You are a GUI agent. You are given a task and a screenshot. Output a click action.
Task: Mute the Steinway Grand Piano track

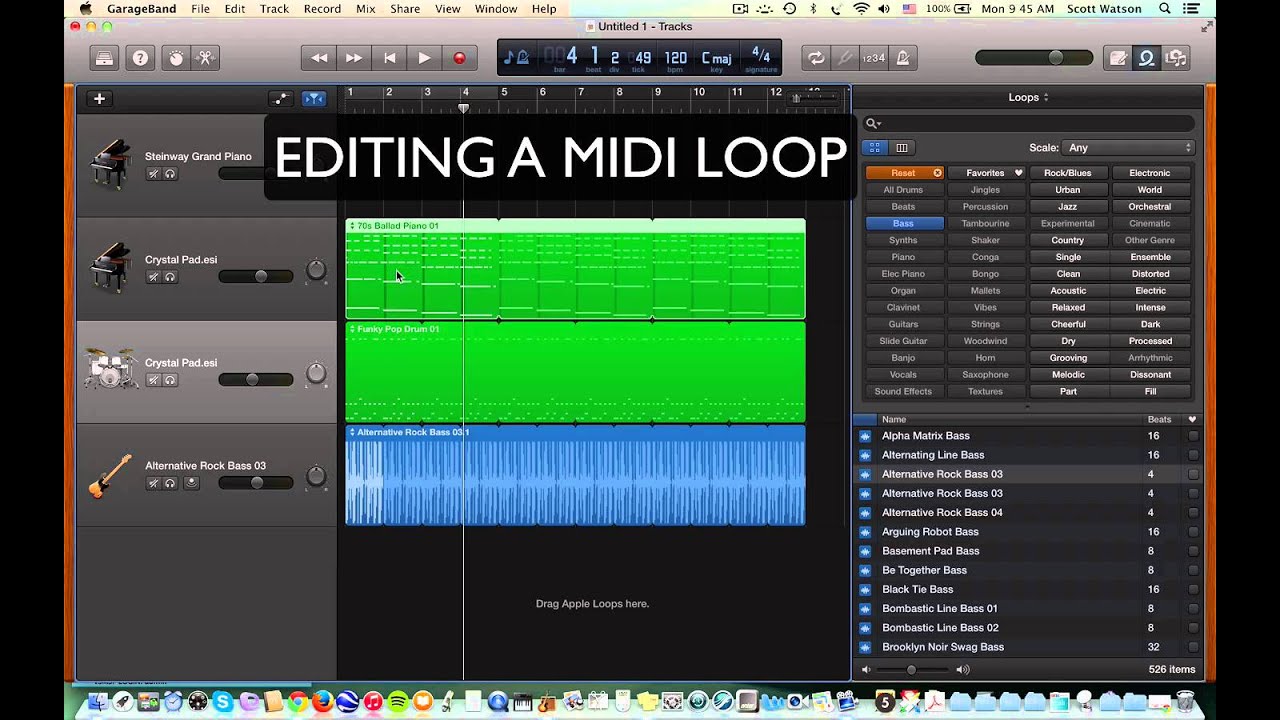[x=153, y=174]
